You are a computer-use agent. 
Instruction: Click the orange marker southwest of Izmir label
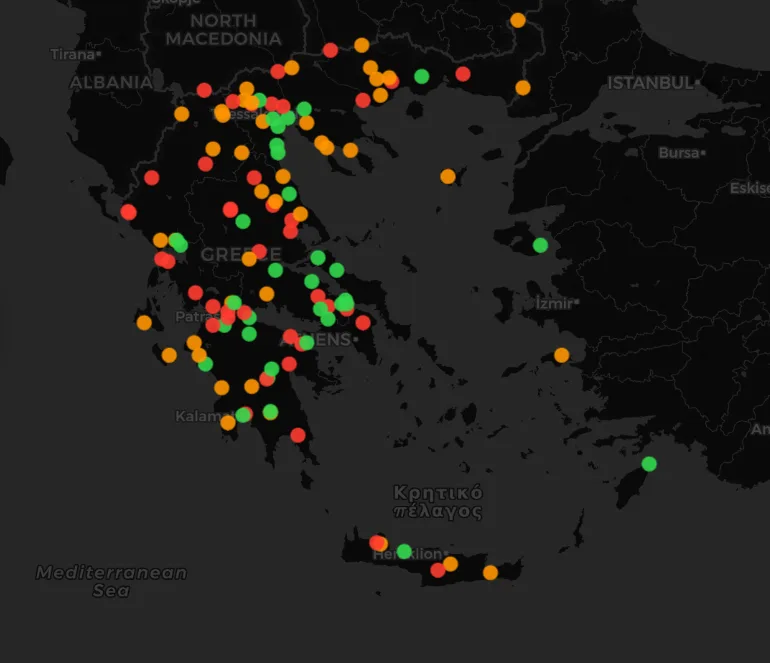[562, 355]
